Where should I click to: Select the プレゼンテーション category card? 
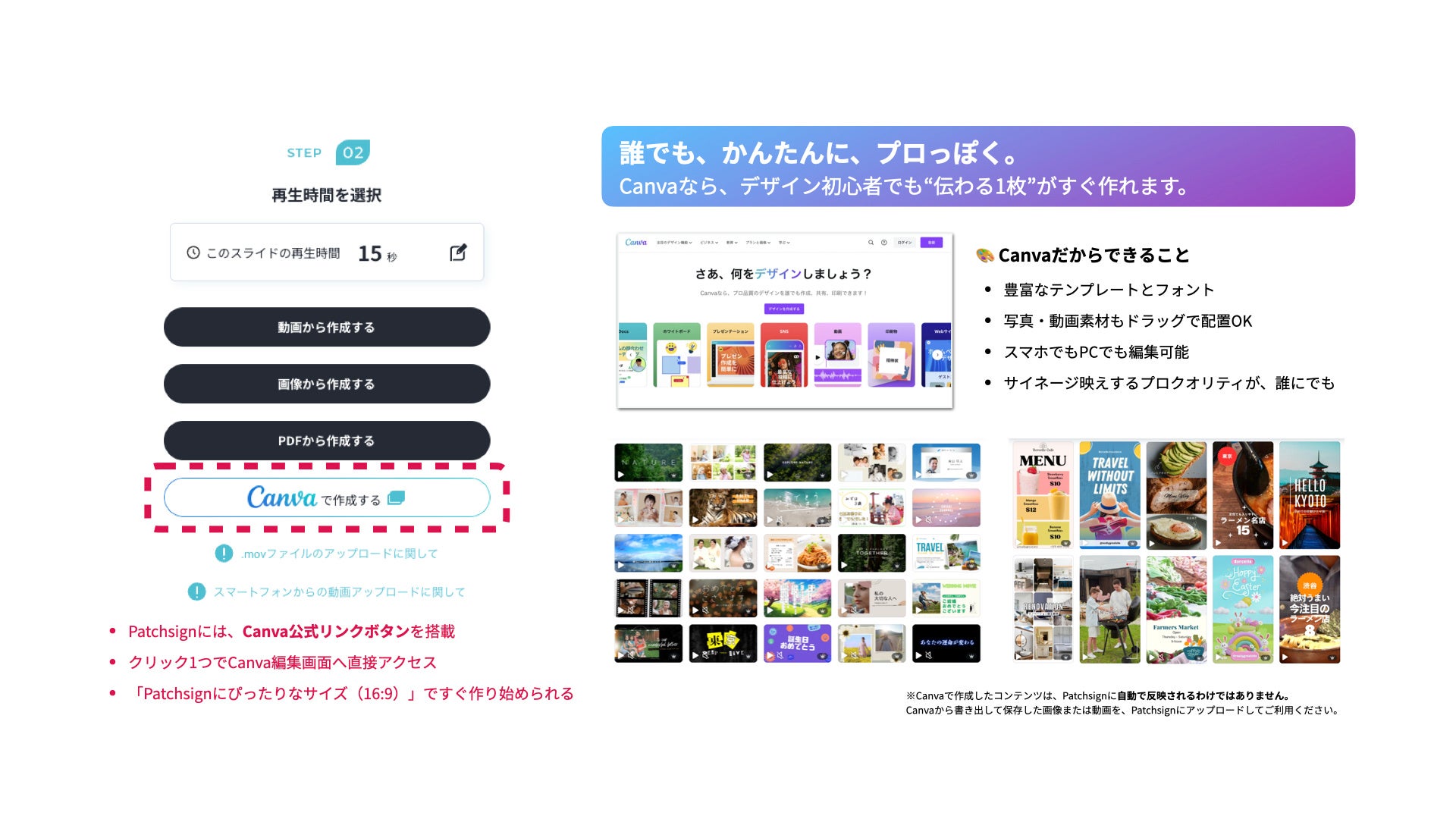[x=730, y=355]
